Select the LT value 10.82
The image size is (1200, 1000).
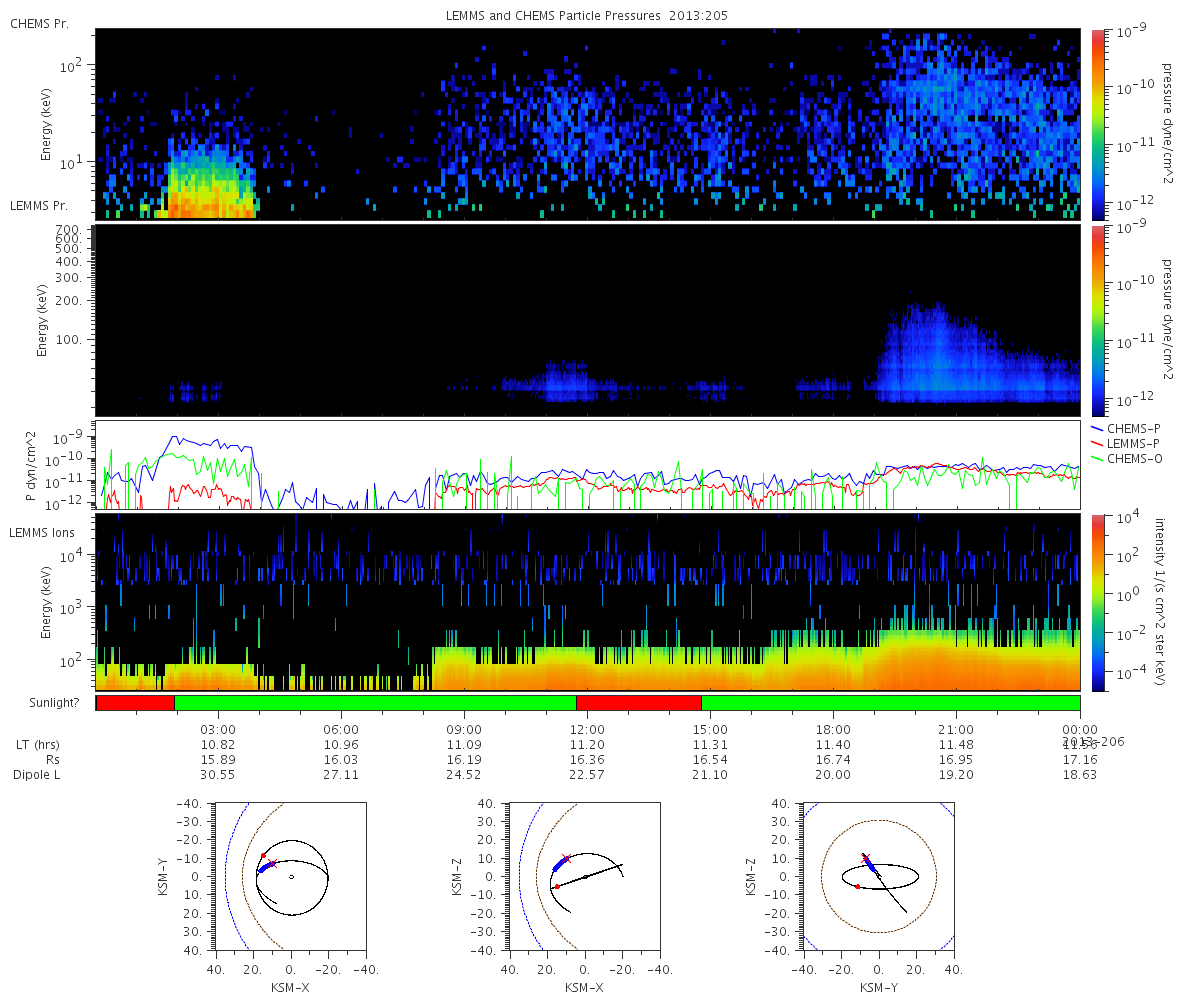tap(218, 745)
